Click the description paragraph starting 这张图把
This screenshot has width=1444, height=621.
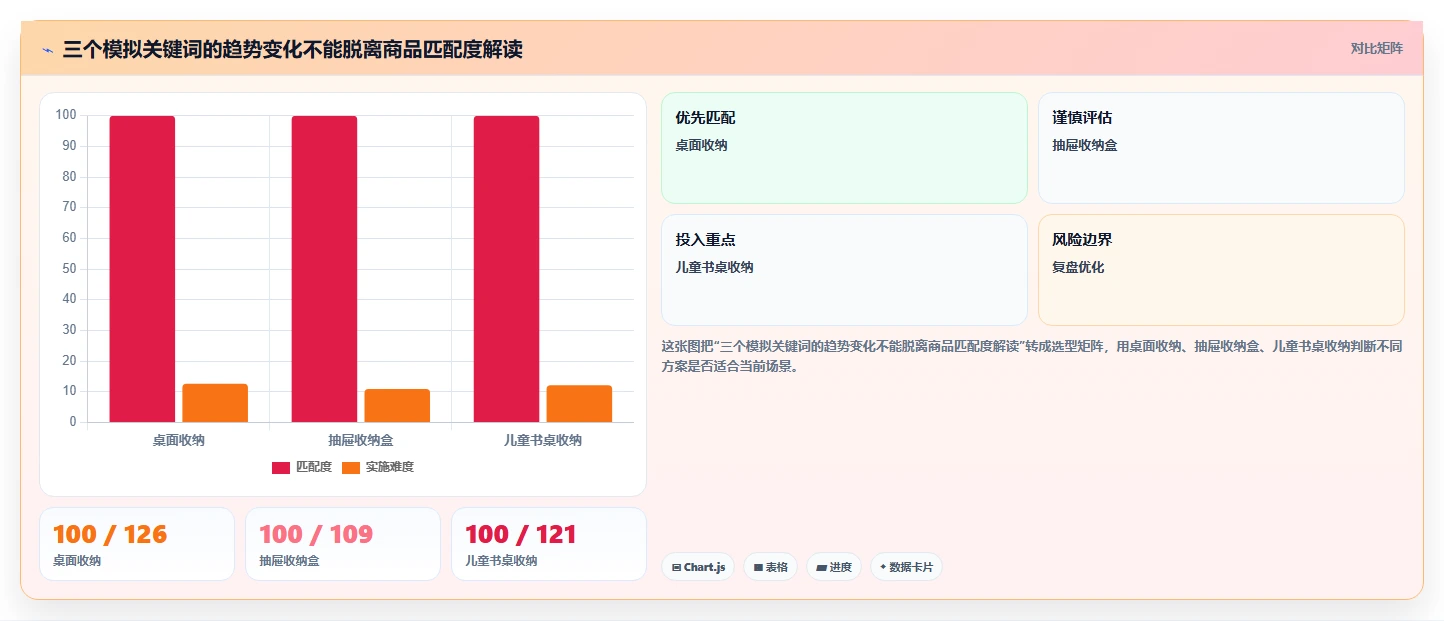(1031, 356)
